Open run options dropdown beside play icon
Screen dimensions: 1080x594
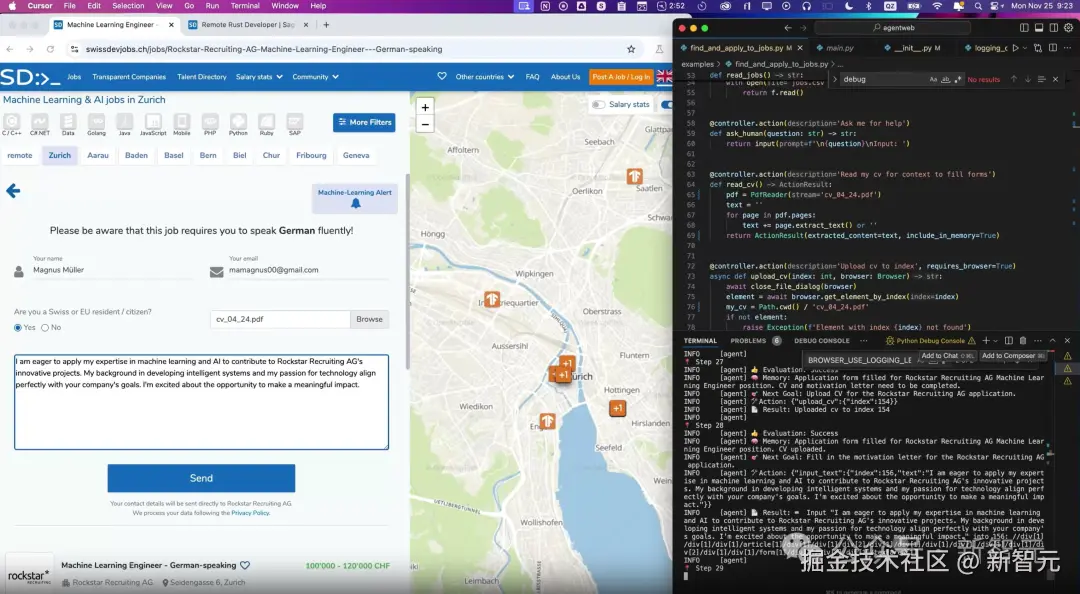[x=1024, y=48]
